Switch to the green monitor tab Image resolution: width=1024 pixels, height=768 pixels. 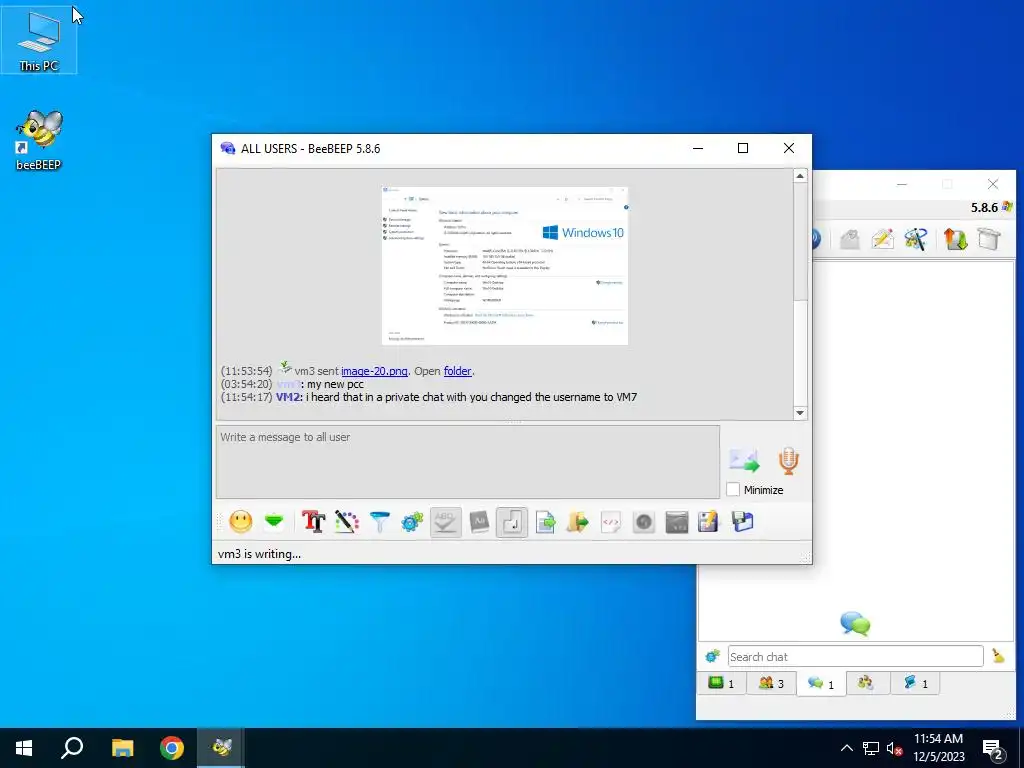[x=722, y=683]
